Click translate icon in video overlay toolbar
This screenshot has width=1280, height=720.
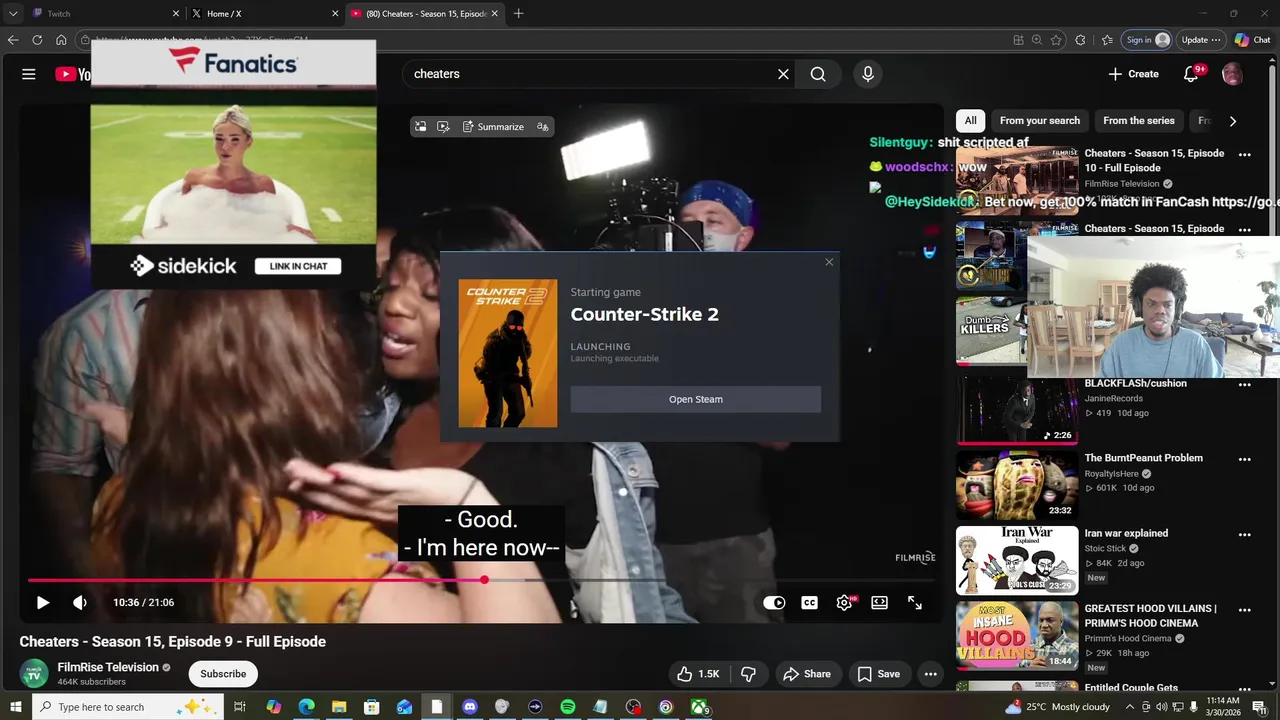542,127
